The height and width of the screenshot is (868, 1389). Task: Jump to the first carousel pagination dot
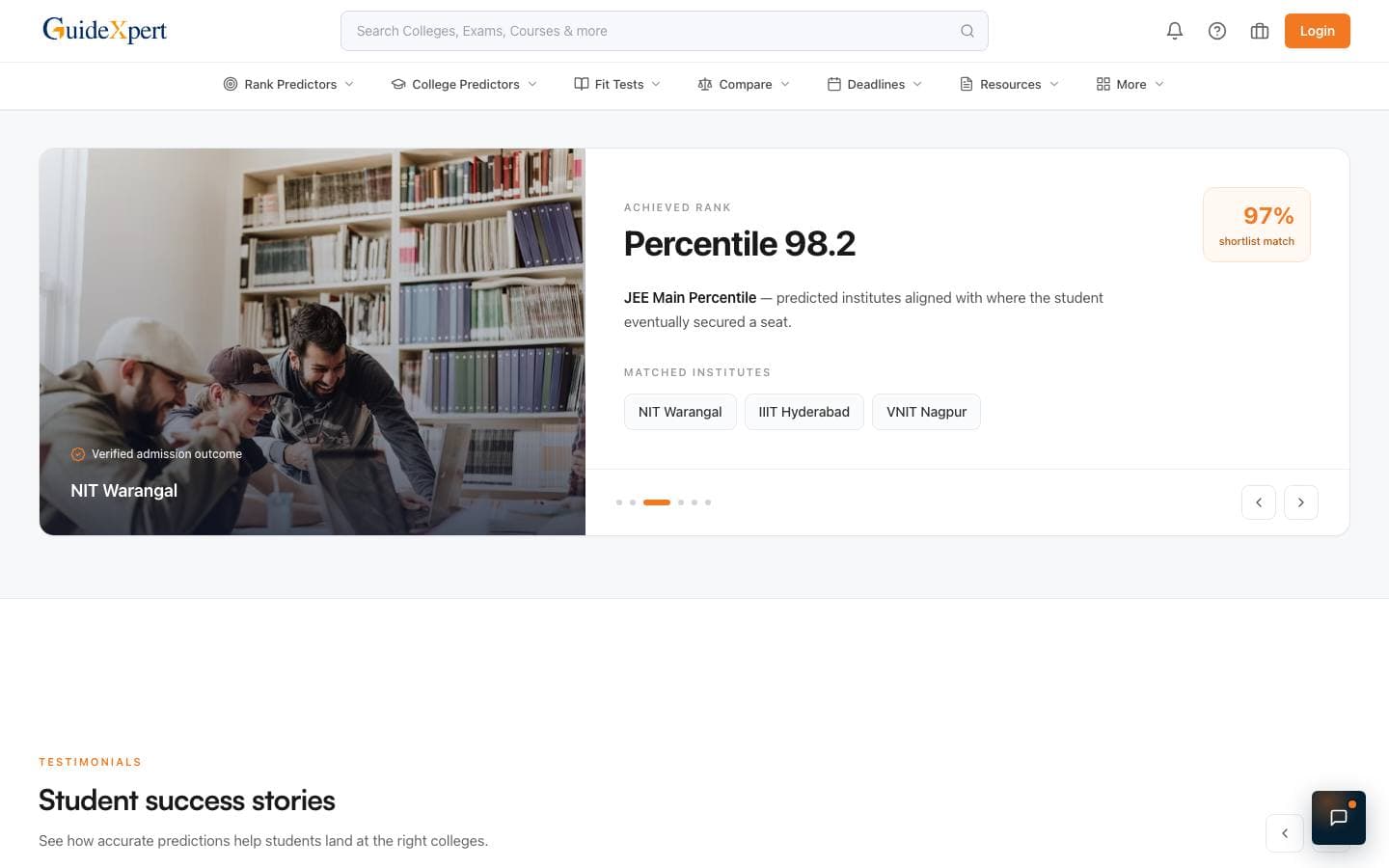(619, 502)
